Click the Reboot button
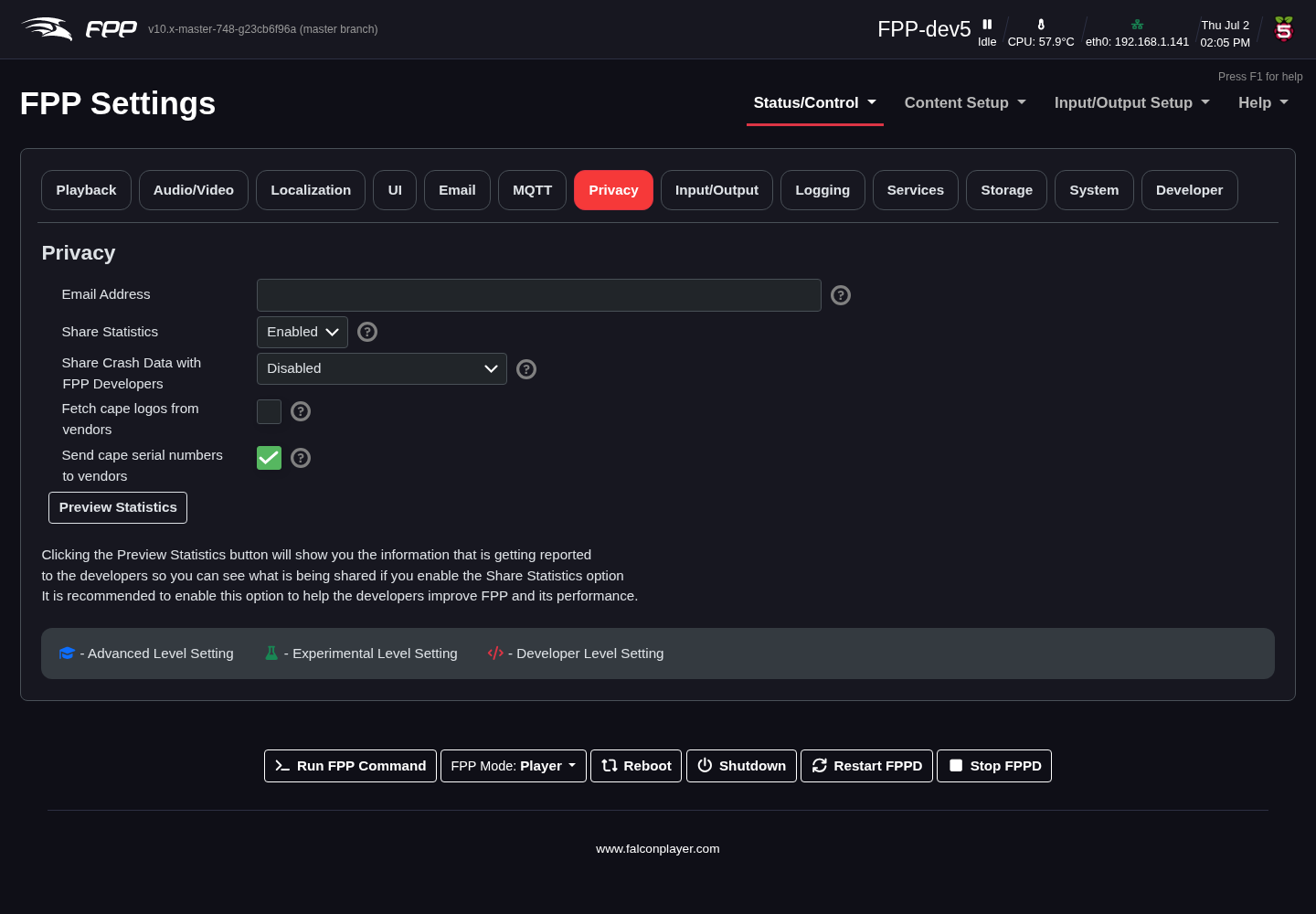 636,766
